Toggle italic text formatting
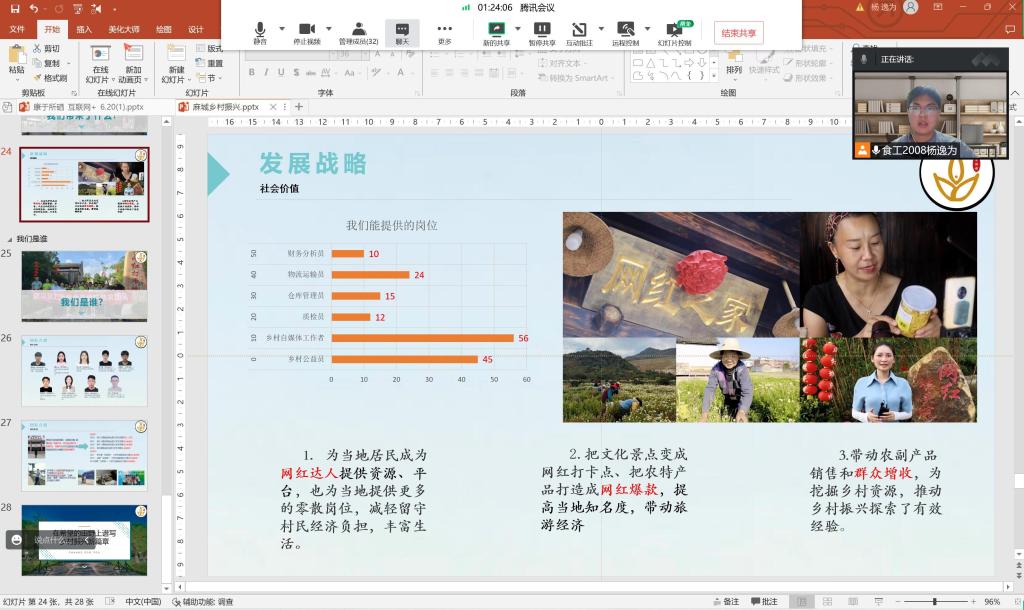 266,72
